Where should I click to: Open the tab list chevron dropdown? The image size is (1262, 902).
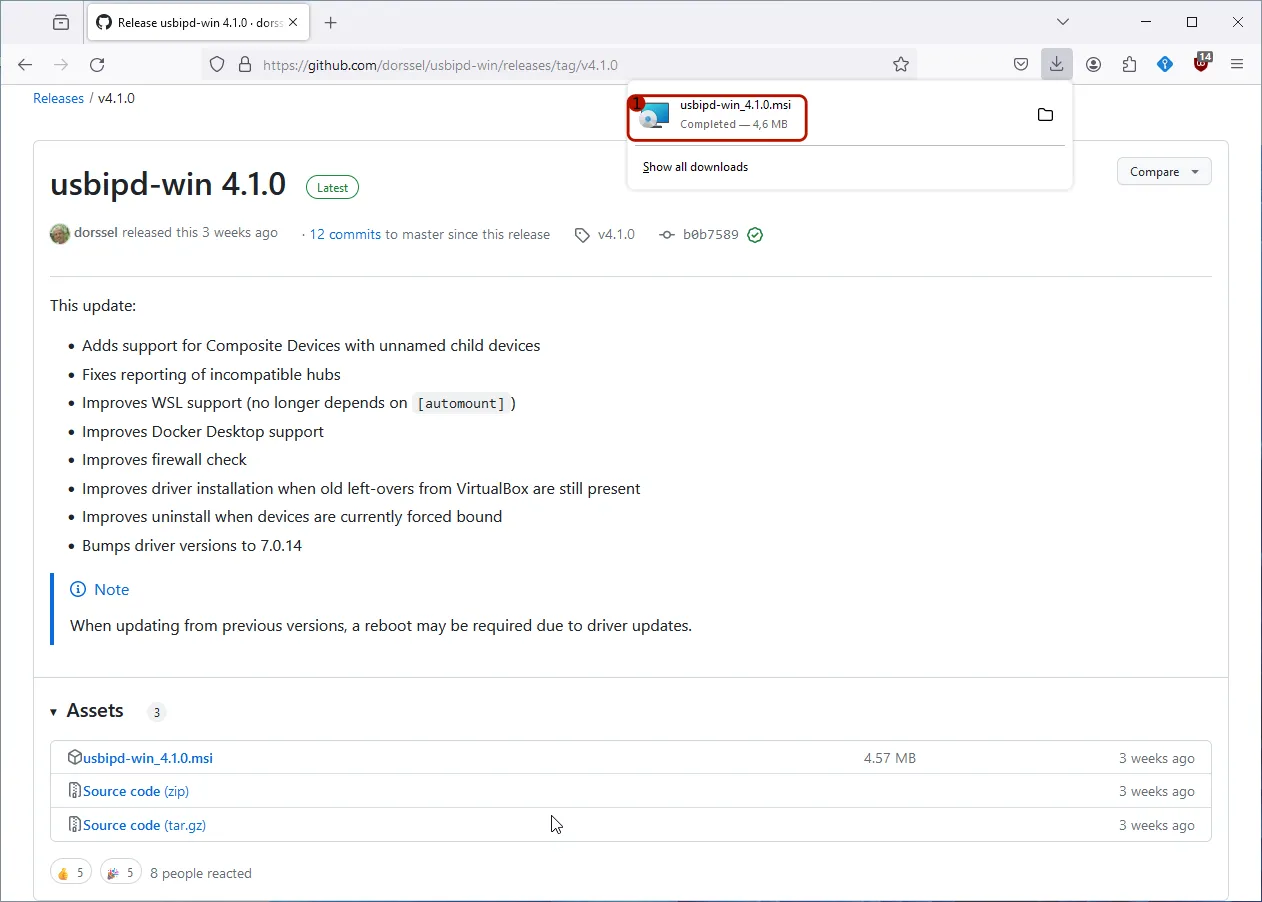point(1063,21)
